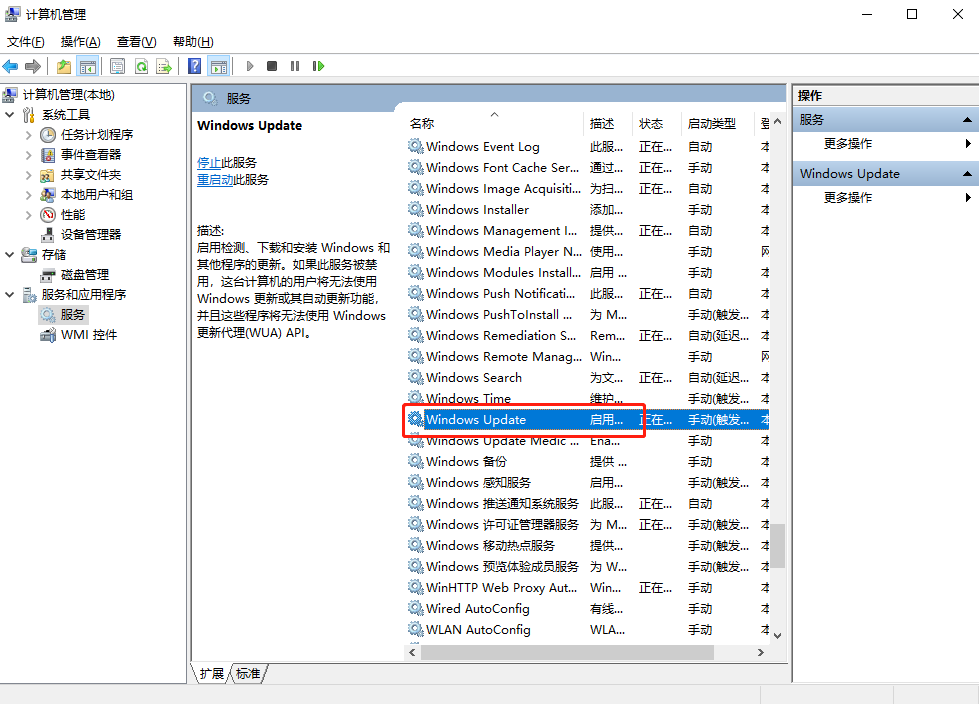Click the Start service play icon

pyautogui.click(x=250, y=66)
